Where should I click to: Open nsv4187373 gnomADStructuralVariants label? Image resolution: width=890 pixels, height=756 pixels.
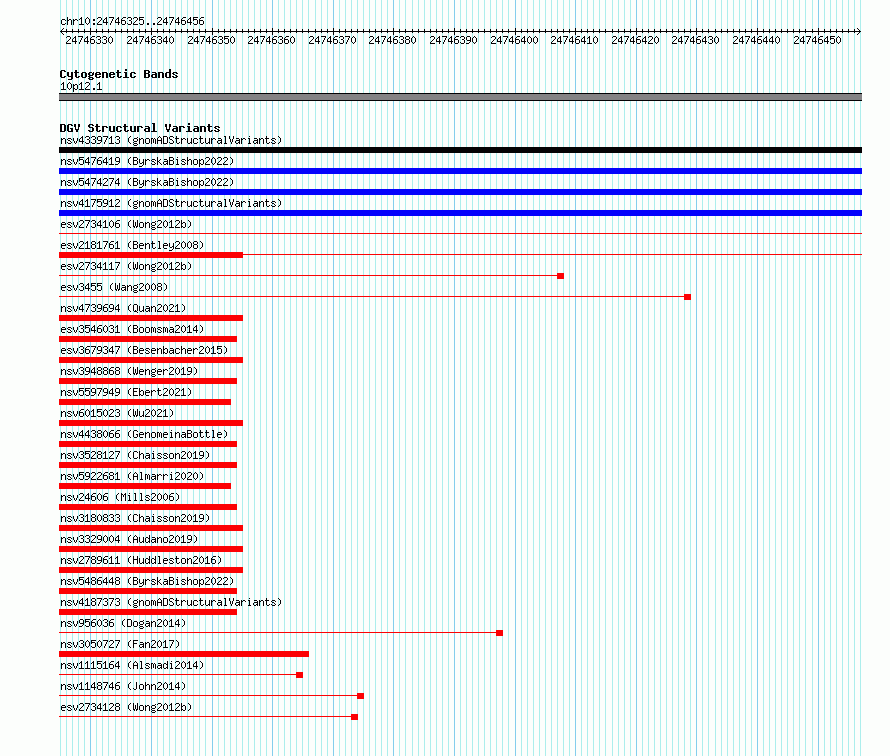click(171, 602)
